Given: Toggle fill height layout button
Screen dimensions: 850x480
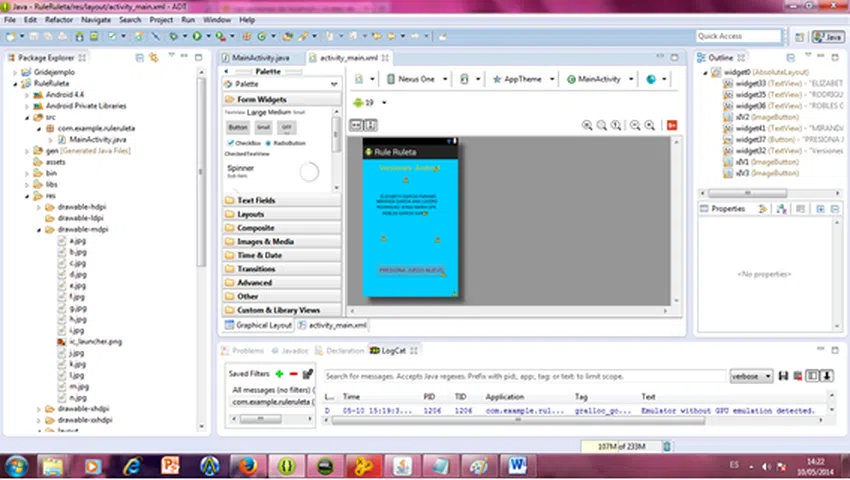Looking at the screenshot, I should coord(371,125).
